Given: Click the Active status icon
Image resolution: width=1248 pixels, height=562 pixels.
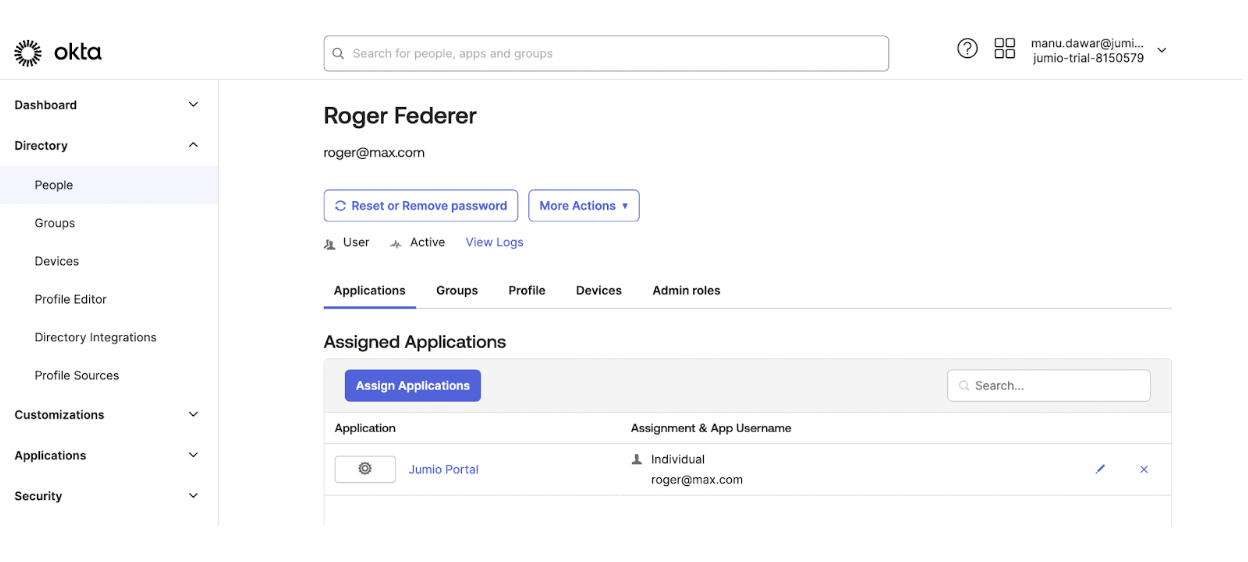Looking at the screenshot, I should pos(396,243).
